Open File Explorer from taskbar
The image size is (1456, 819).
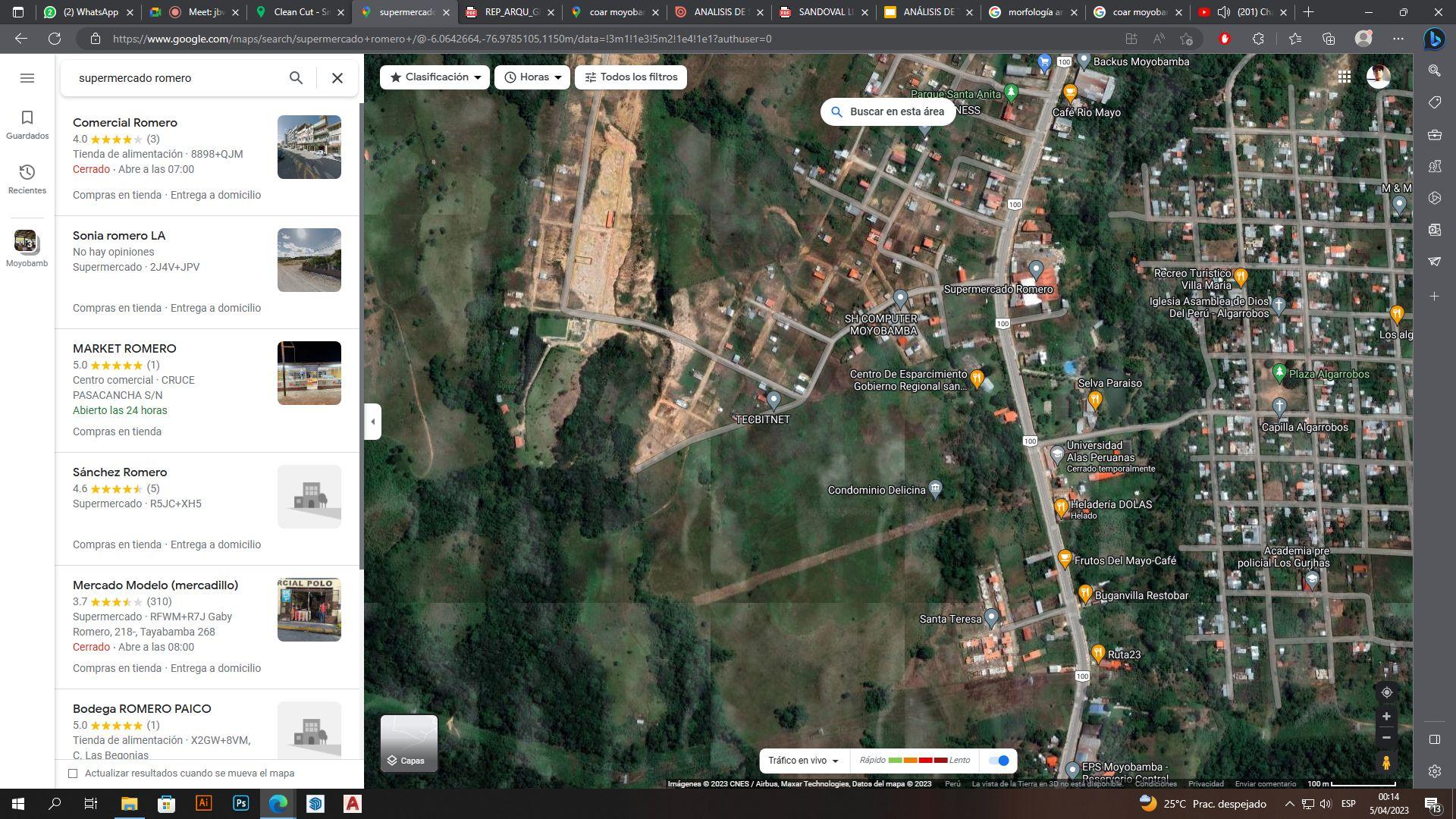129,804
